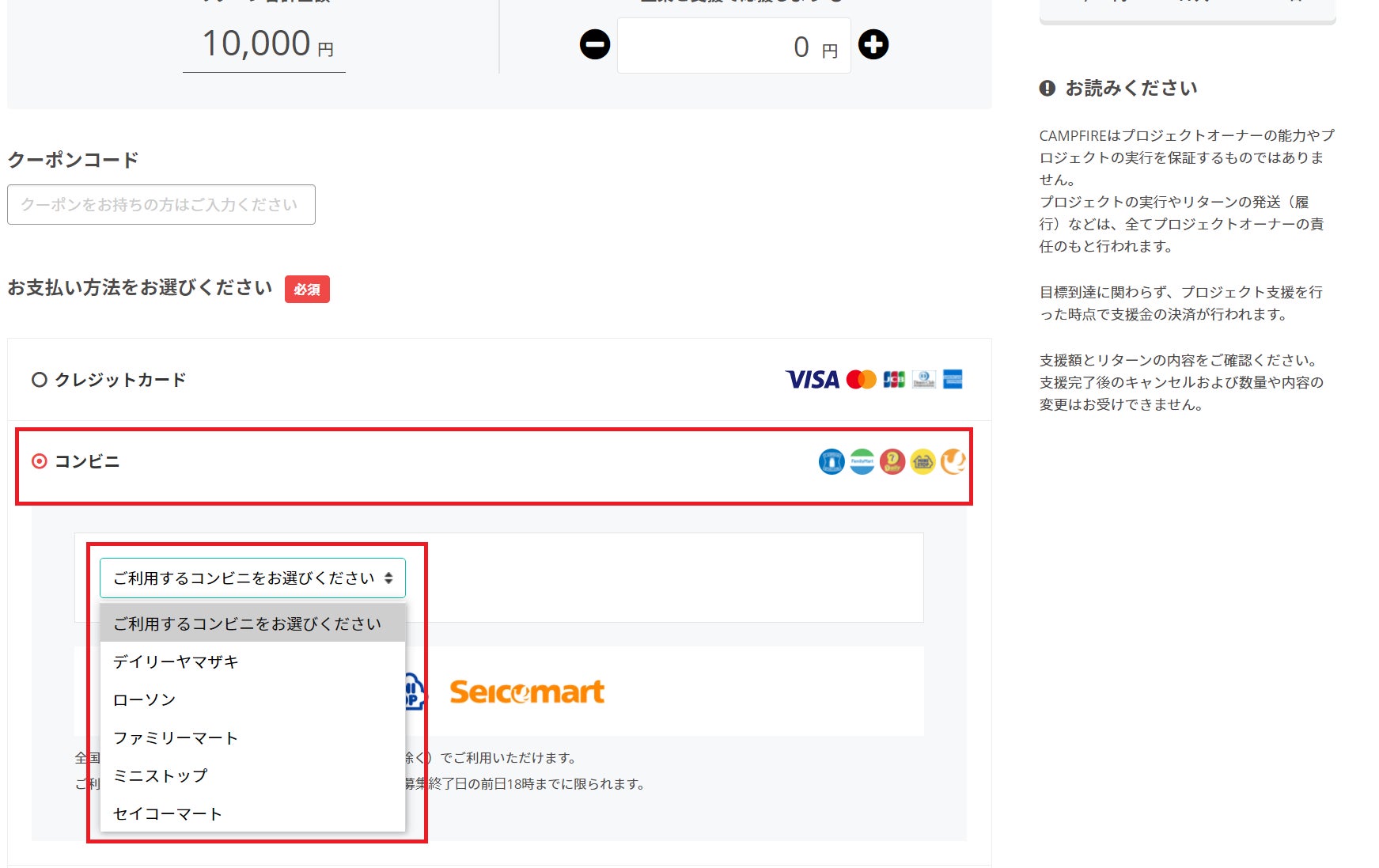Image resolution: width=1379 pixels, height=868 pixels.
Task: Click the JCB card logo
Action: (894, 380)
